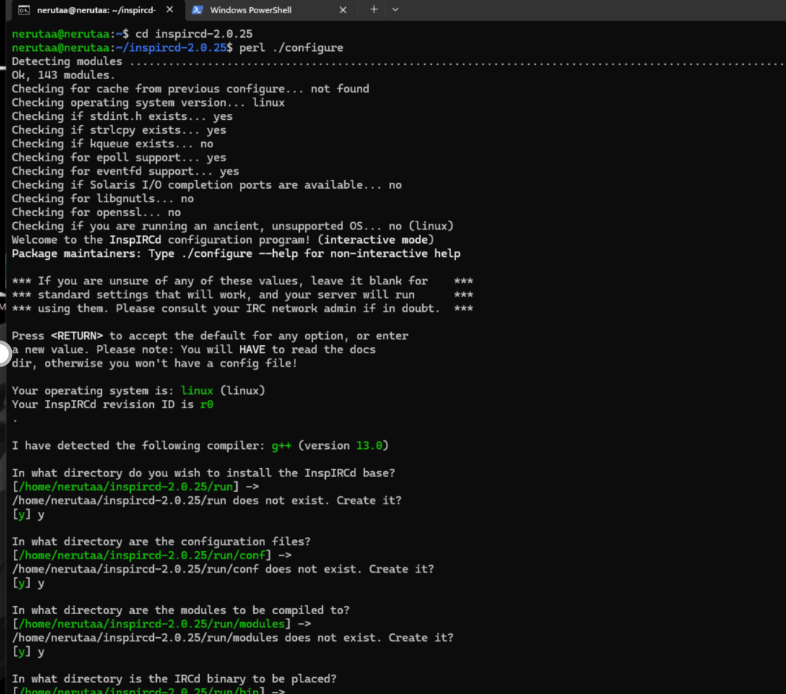Click the PowerShell icon on second tab
This screenshot has height=694, width=786.
[198, 10]
